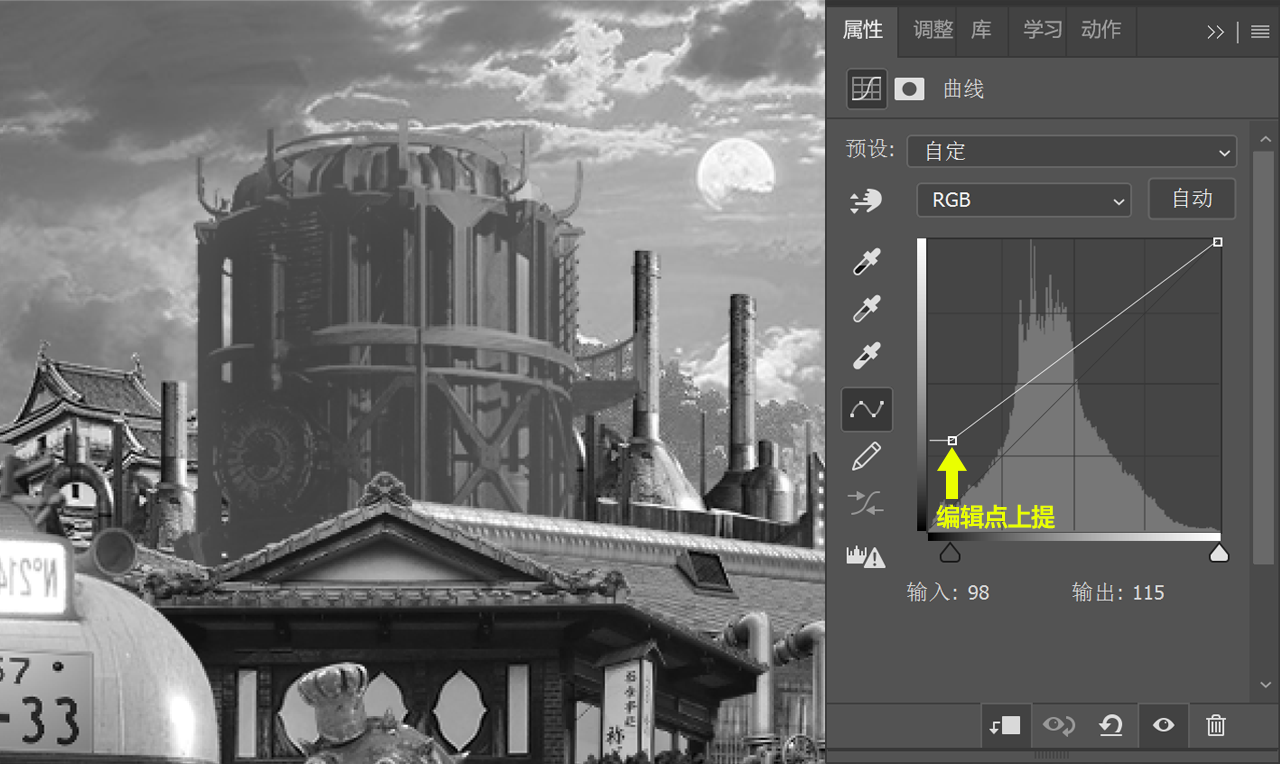The image size is (1280, 764).
Task: Select the Curves adjustment icon
Action: [866, 89]
